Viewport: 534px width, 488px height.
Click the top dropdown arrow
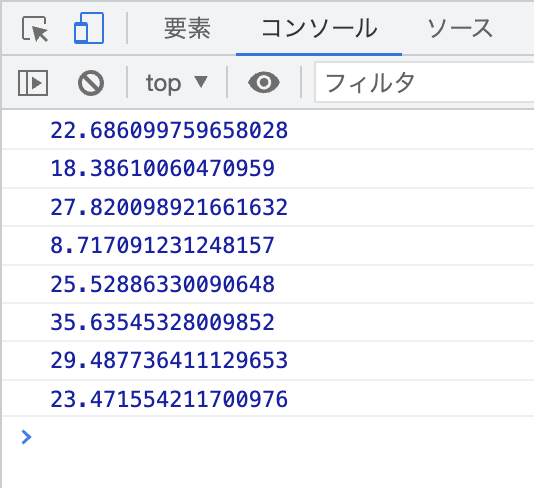(201, 82)
